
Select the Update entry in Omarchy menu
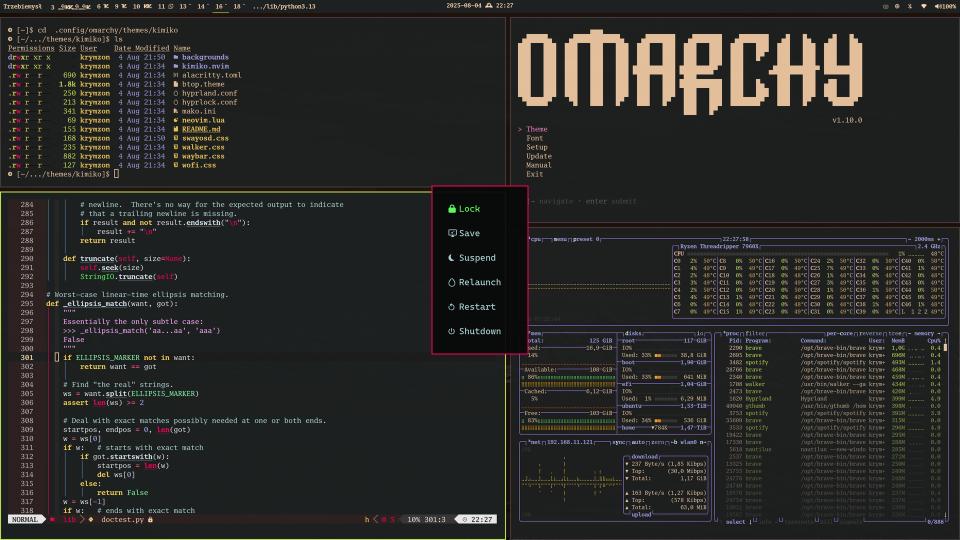pos(539,156)
